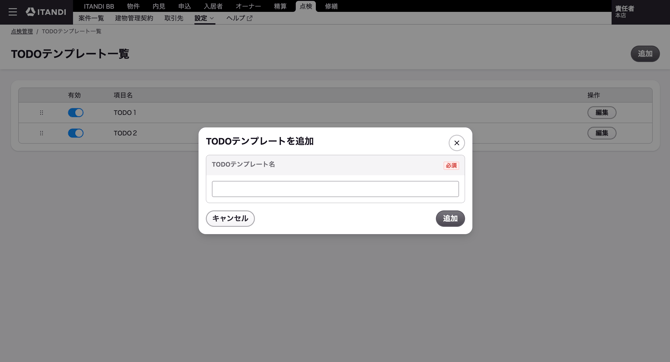Switch to the 修繕 tab
This screenshot has width=670, height=362.
click(331, 6)
